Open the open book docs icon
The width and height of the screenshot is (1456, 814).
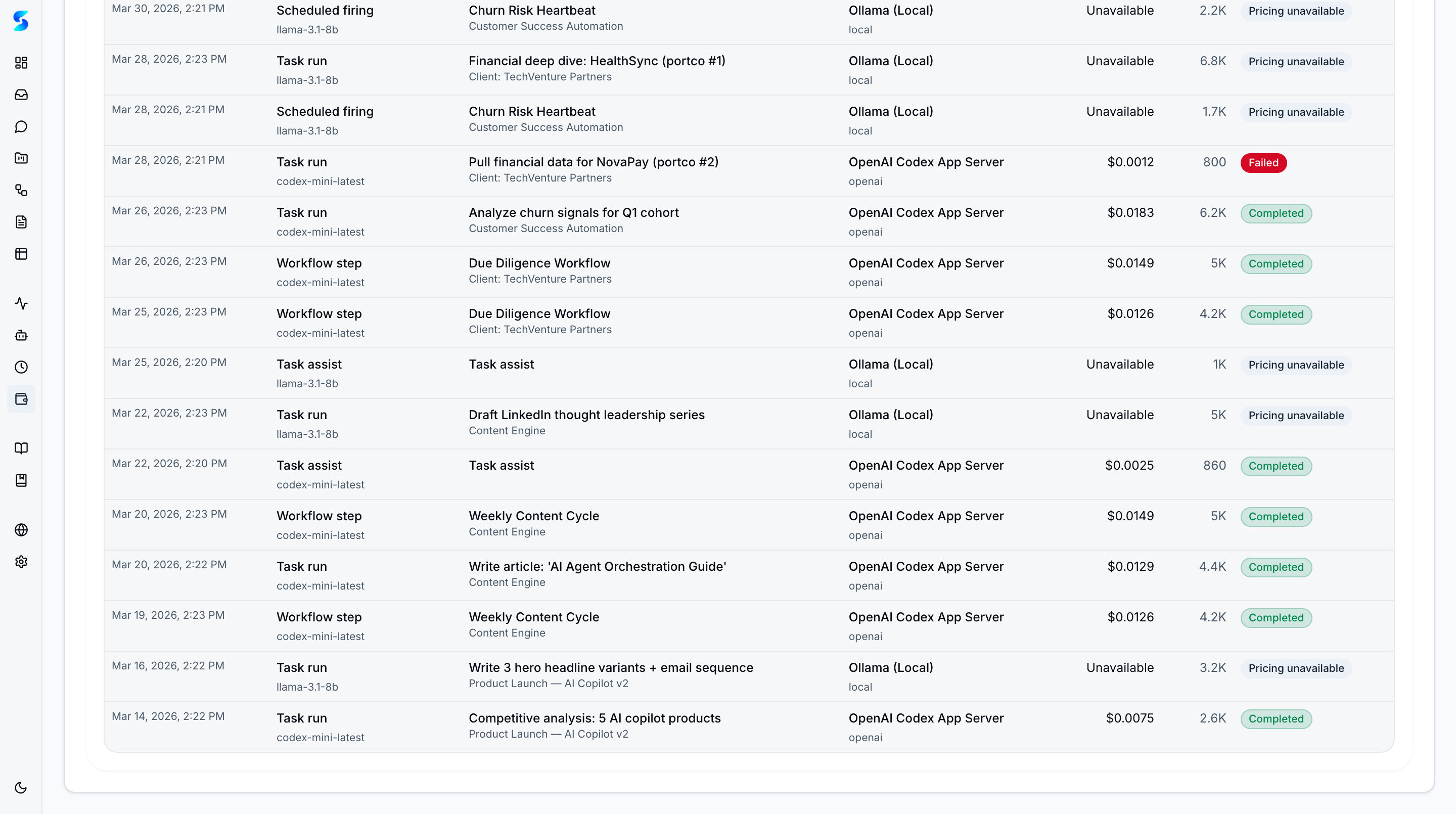(x=21, y=448)
